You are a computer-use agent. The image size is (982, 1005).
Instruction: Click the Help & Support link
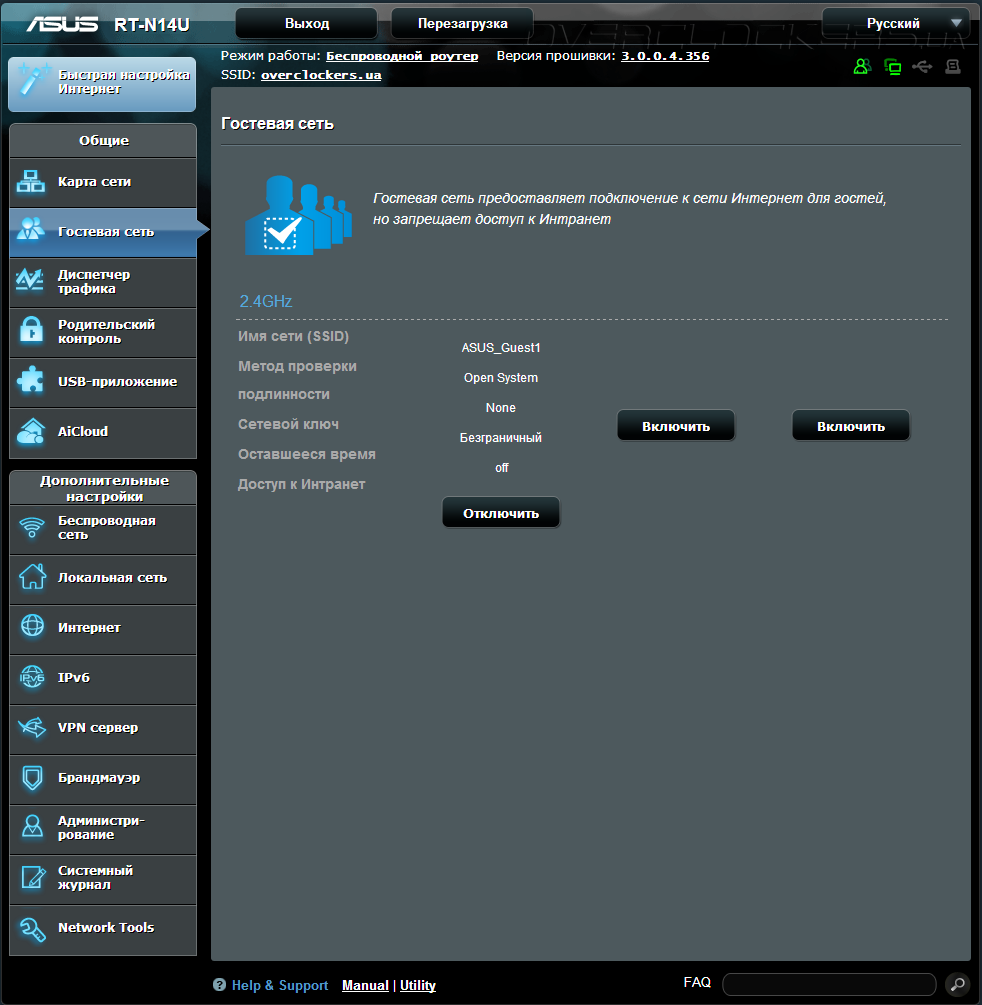point(279,985)
